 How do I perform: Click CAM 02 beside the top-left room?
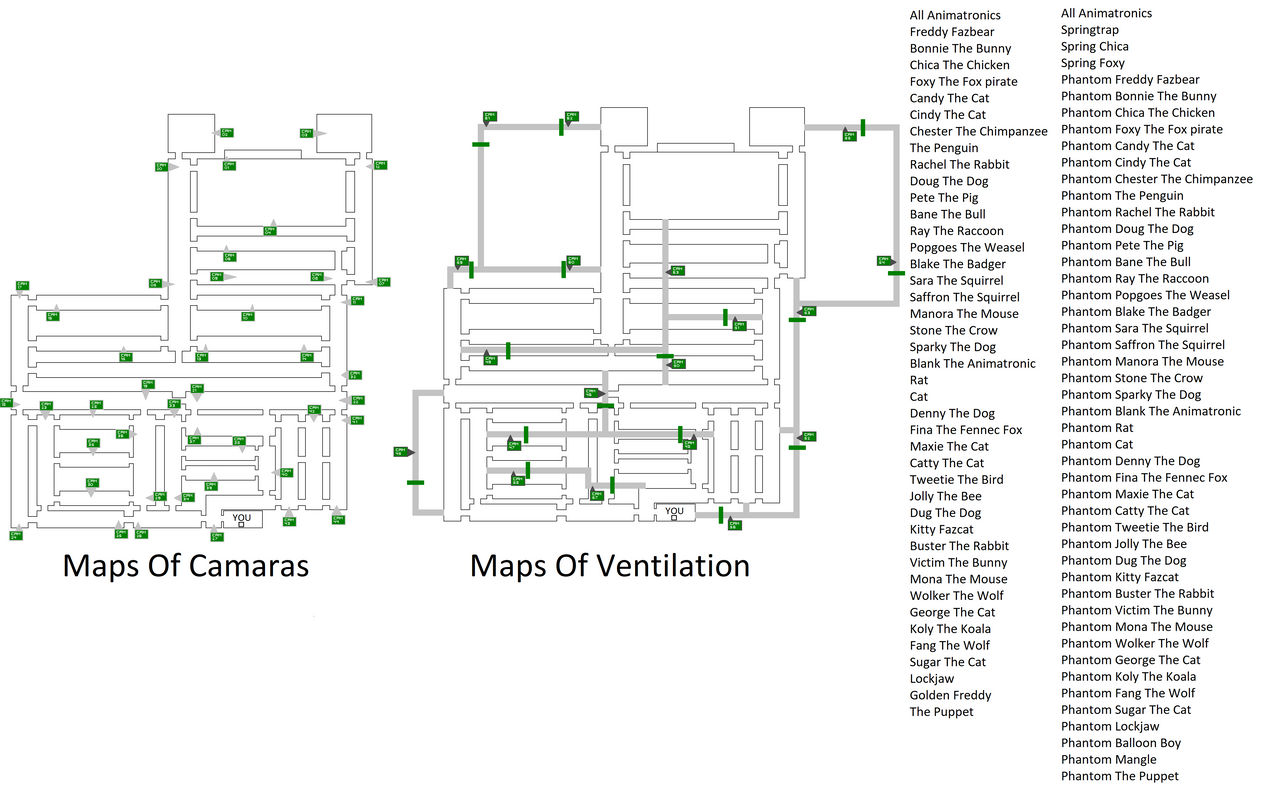tap(226, 132)
